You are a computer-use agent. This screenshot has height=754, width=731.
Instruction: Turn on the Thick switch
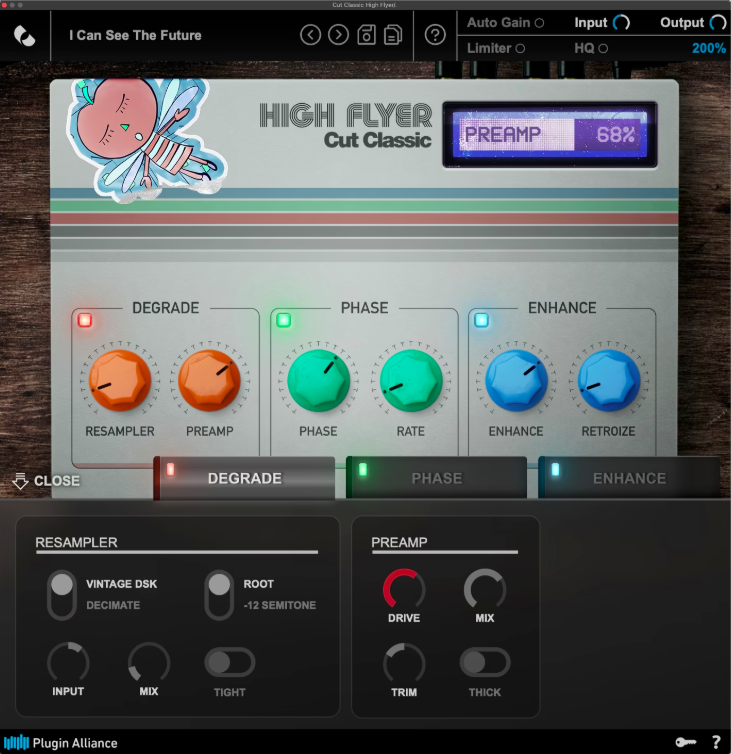pyautogui.click(x=485, y=663)
